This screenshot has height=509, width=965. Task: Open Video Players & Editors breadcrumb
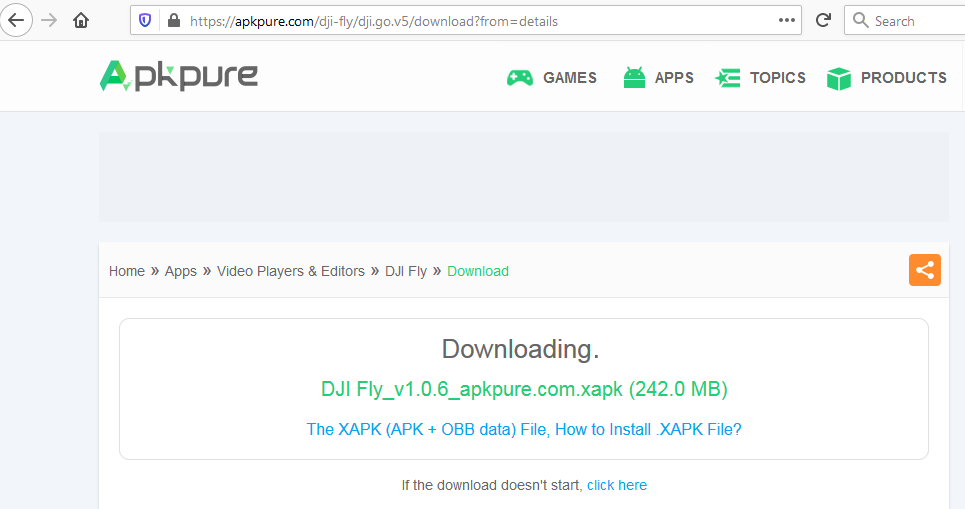point(290,271)
